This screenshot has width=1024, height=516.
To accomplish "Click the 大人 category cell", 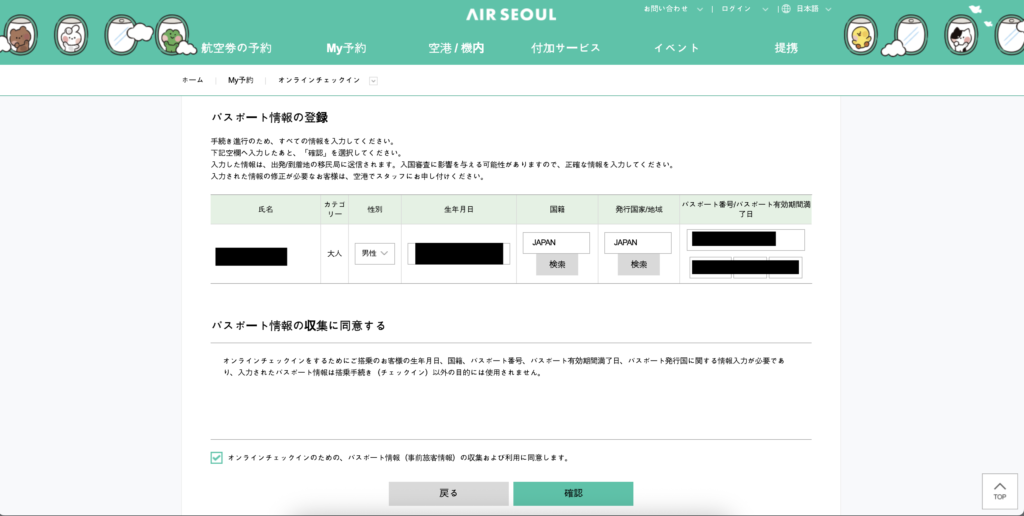I will click(x=334, y=253).
